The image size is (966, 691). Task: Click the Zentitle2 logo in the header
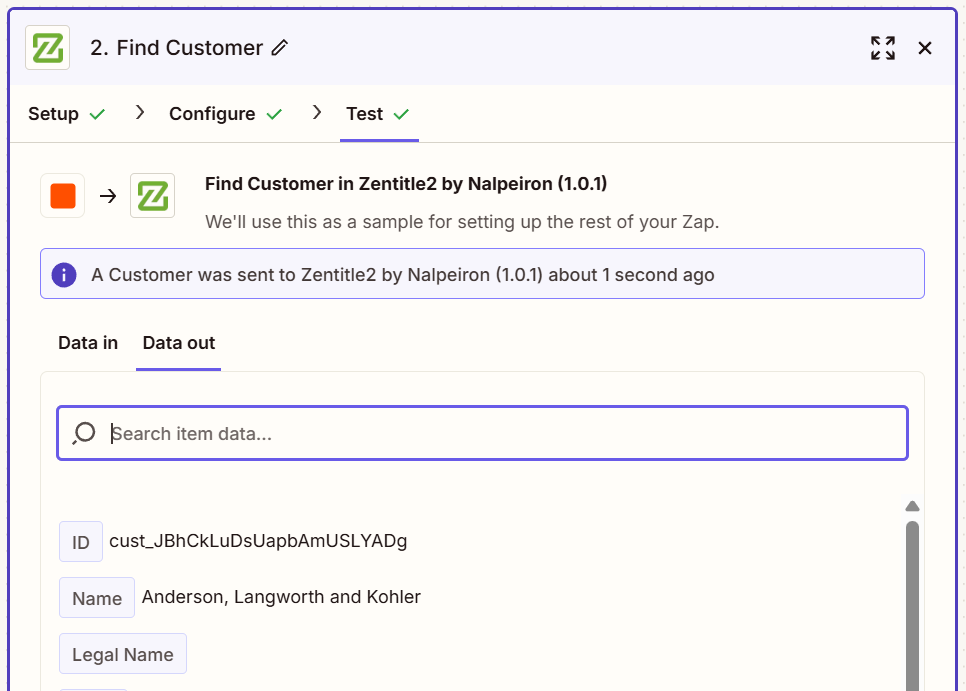(48, 48)
